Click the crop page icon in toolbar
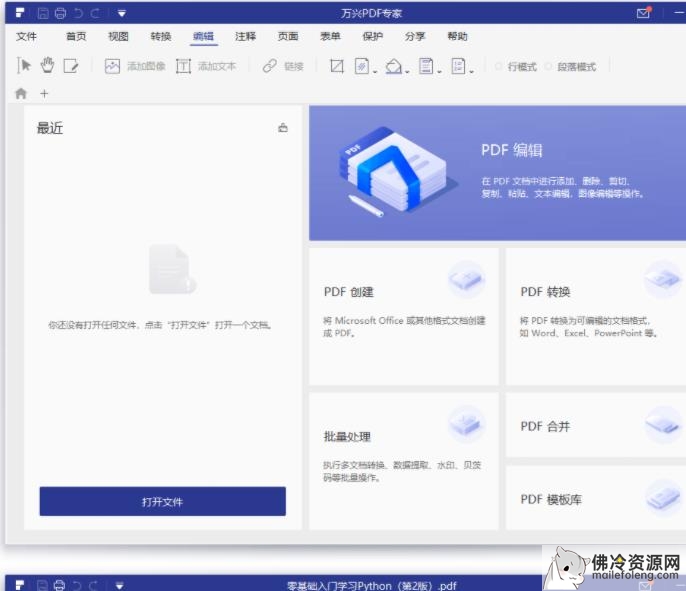The width and height of the screenshot is (686, 591). pyautogui.click(x=337, y=66)
